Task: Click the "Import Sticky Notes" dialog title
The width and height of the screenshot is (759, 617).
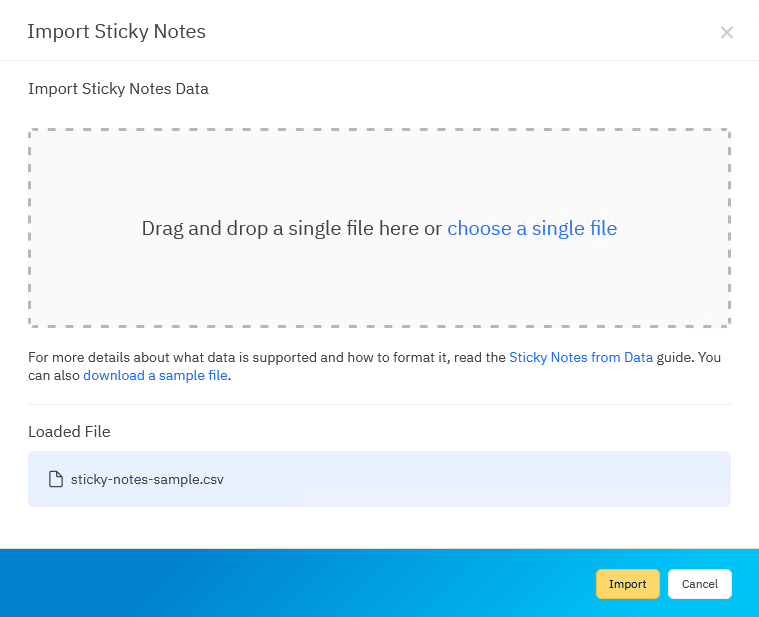Action: coord(116,31)
